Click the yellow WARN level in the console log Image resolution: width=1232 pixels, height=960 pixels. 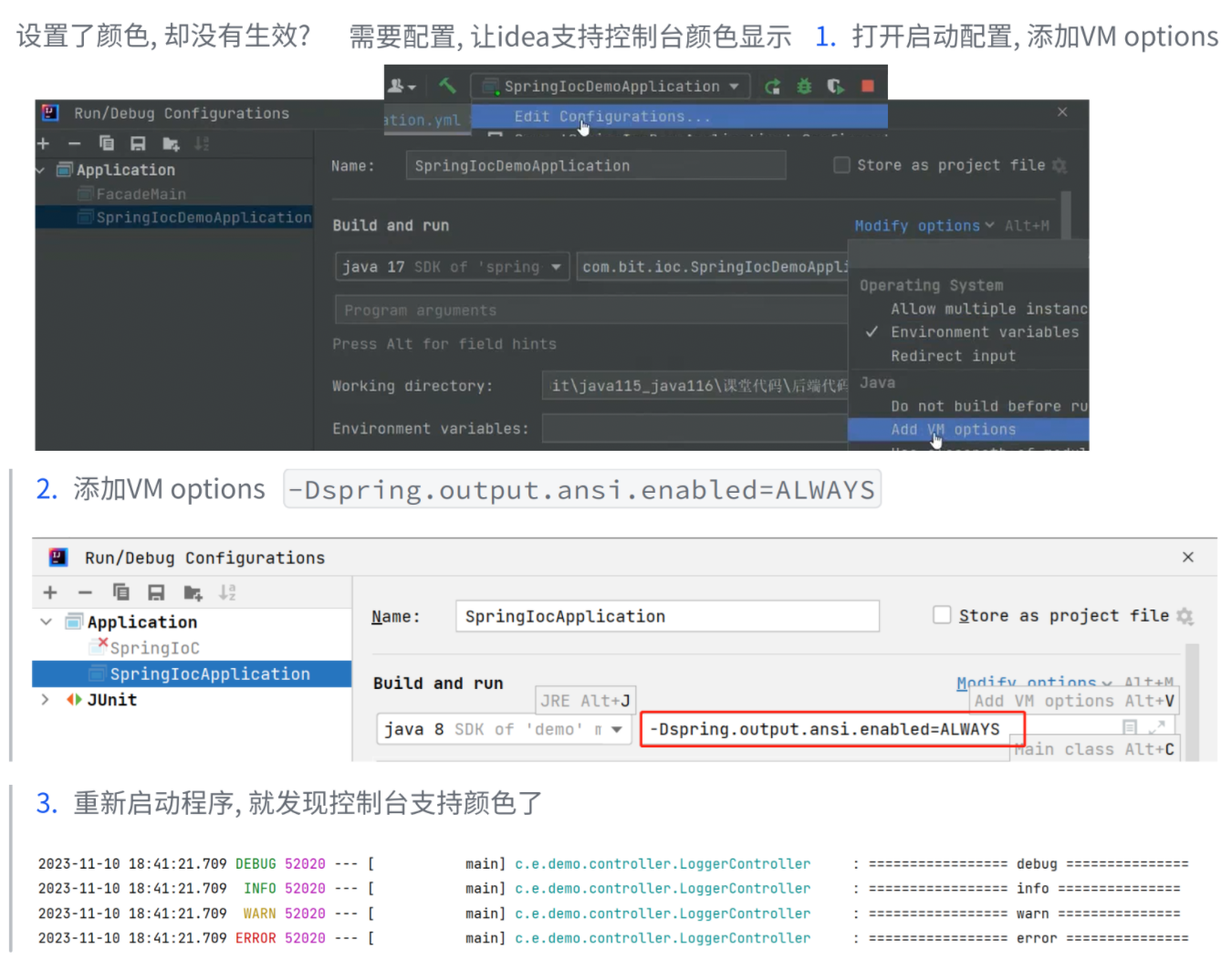pos(259,913)
